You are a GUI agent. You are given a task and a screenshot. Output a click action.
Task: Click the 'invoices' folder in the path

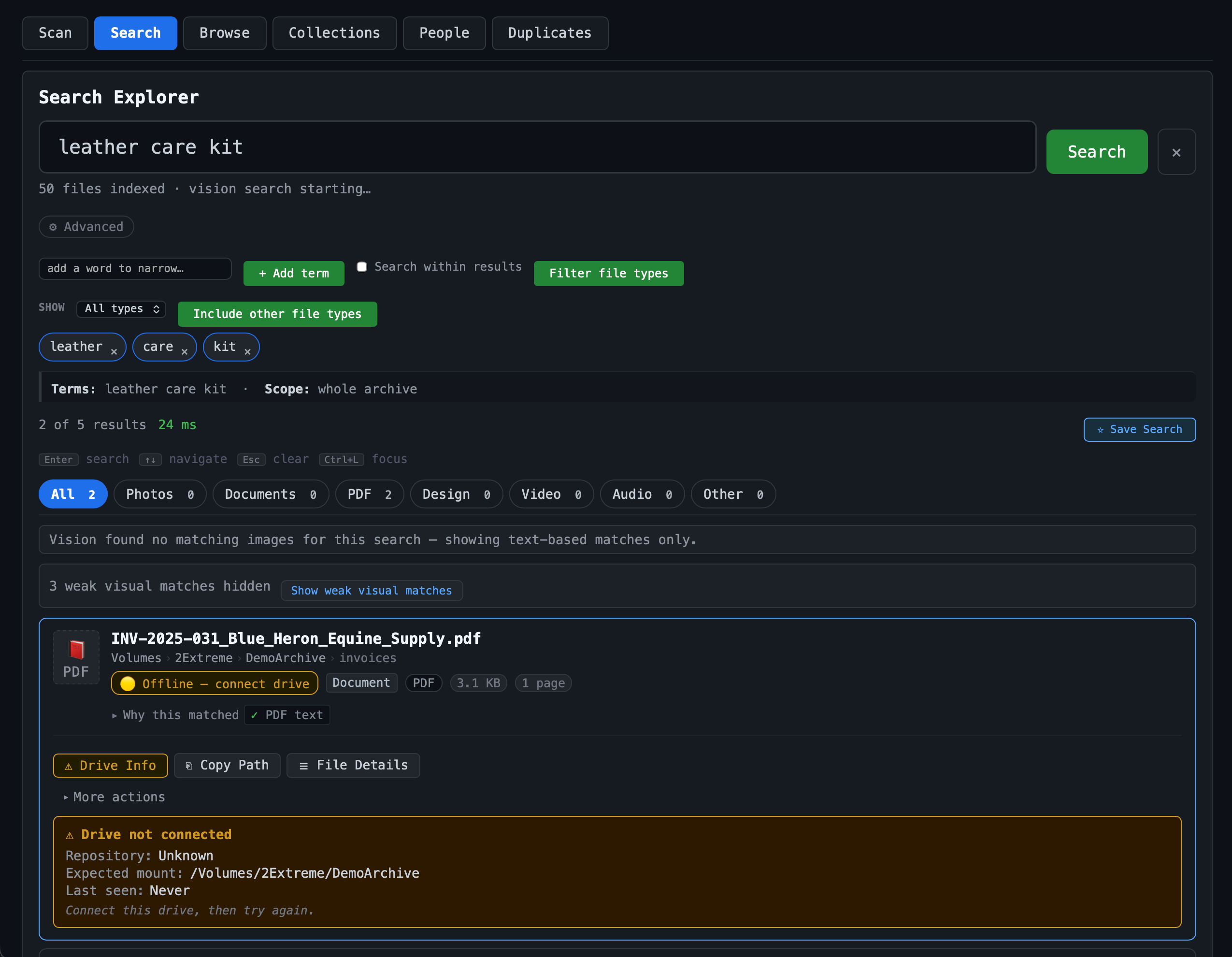pyautogui.click(x=368, y=658)
